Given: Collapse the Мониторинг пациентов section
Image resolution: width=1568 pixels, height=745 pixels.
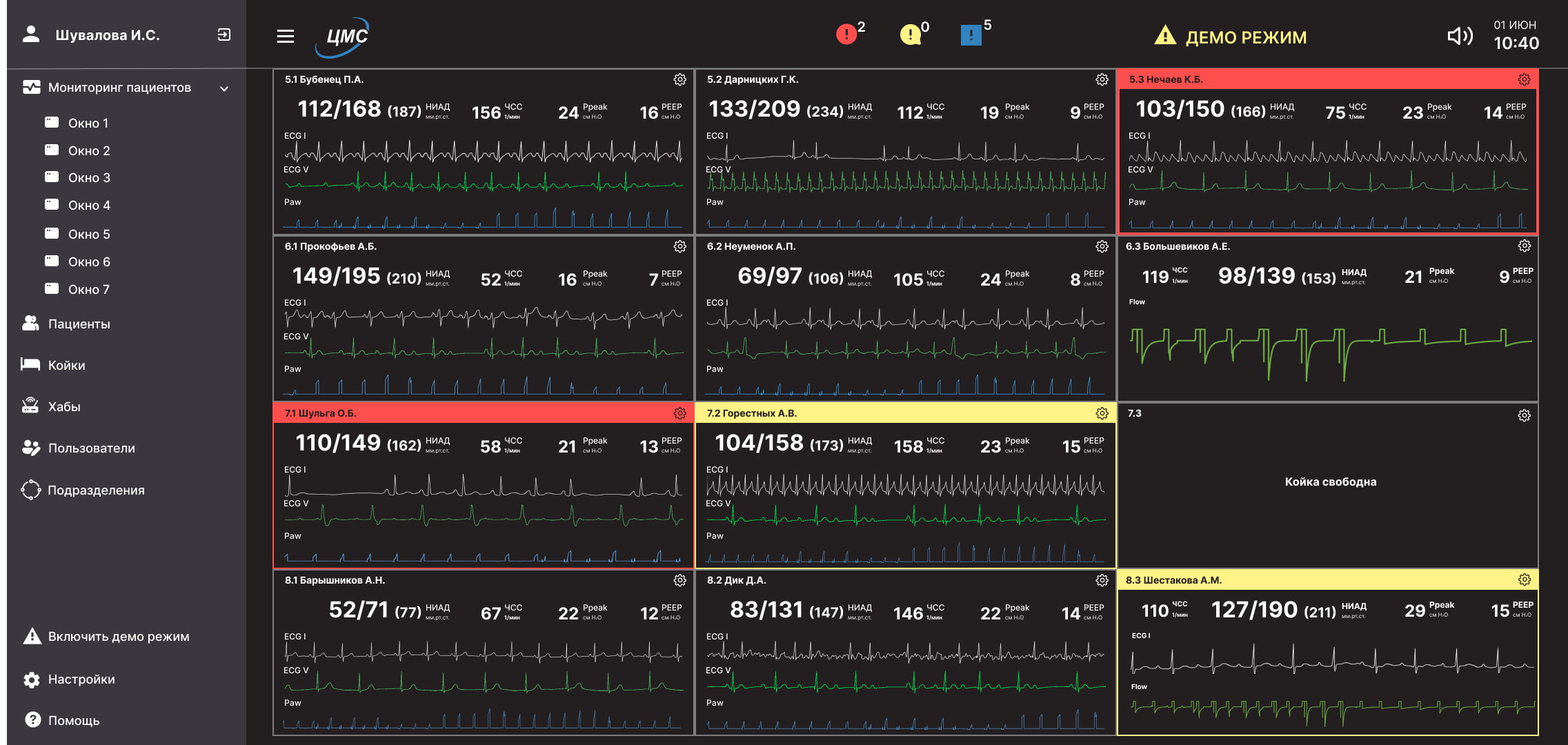Looking at the screenshot, I should point(224,88).
